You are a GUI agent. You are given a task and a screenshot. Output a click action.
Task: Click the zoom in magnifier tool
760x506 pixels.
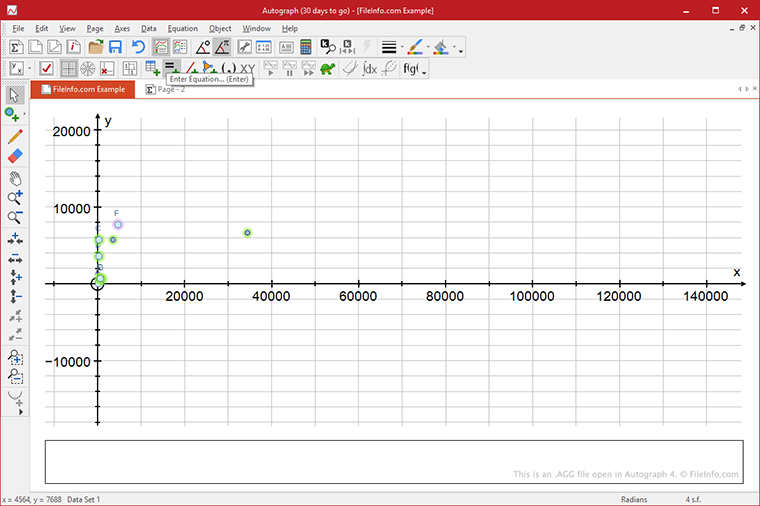(x=15, y=198)
